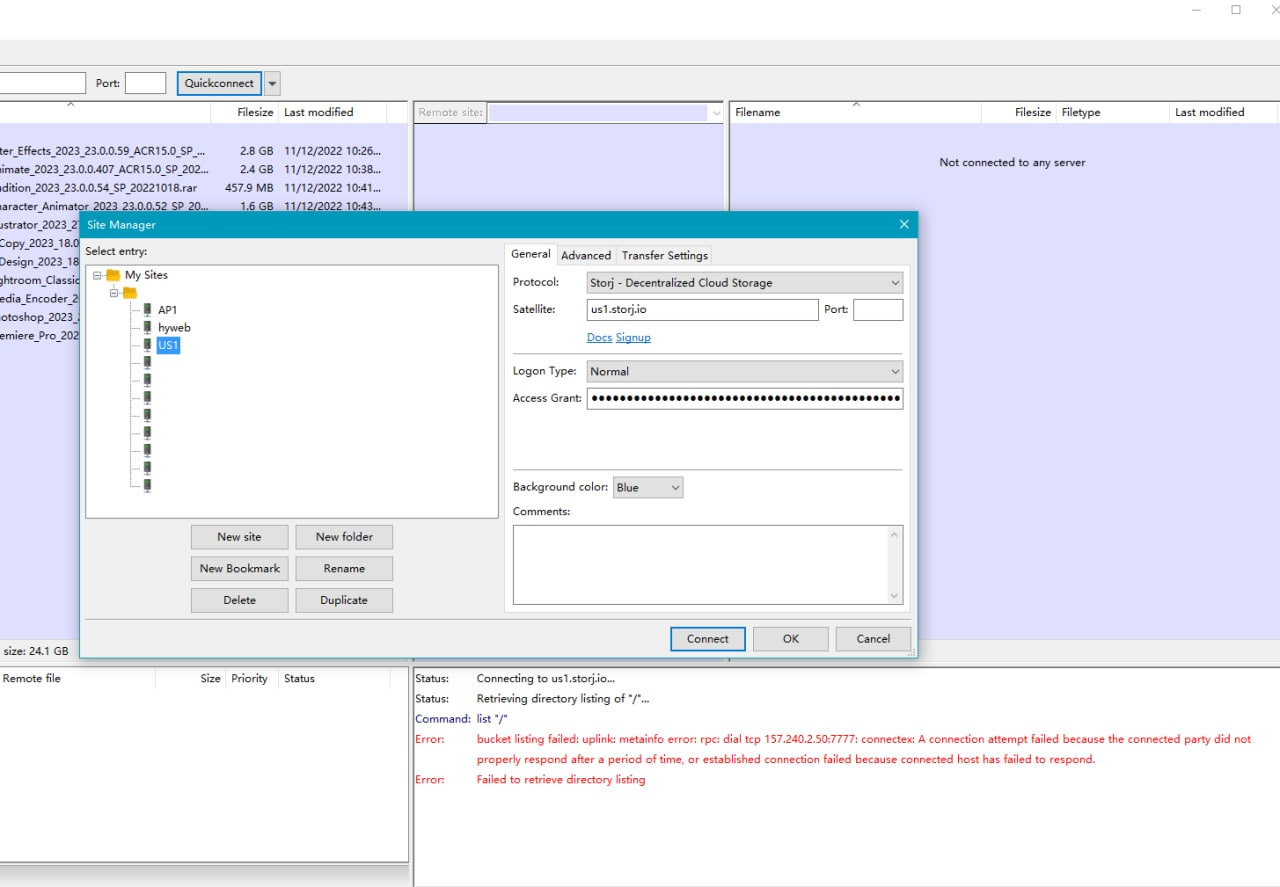
Task: Click the New site button
Action: (239, 537)
